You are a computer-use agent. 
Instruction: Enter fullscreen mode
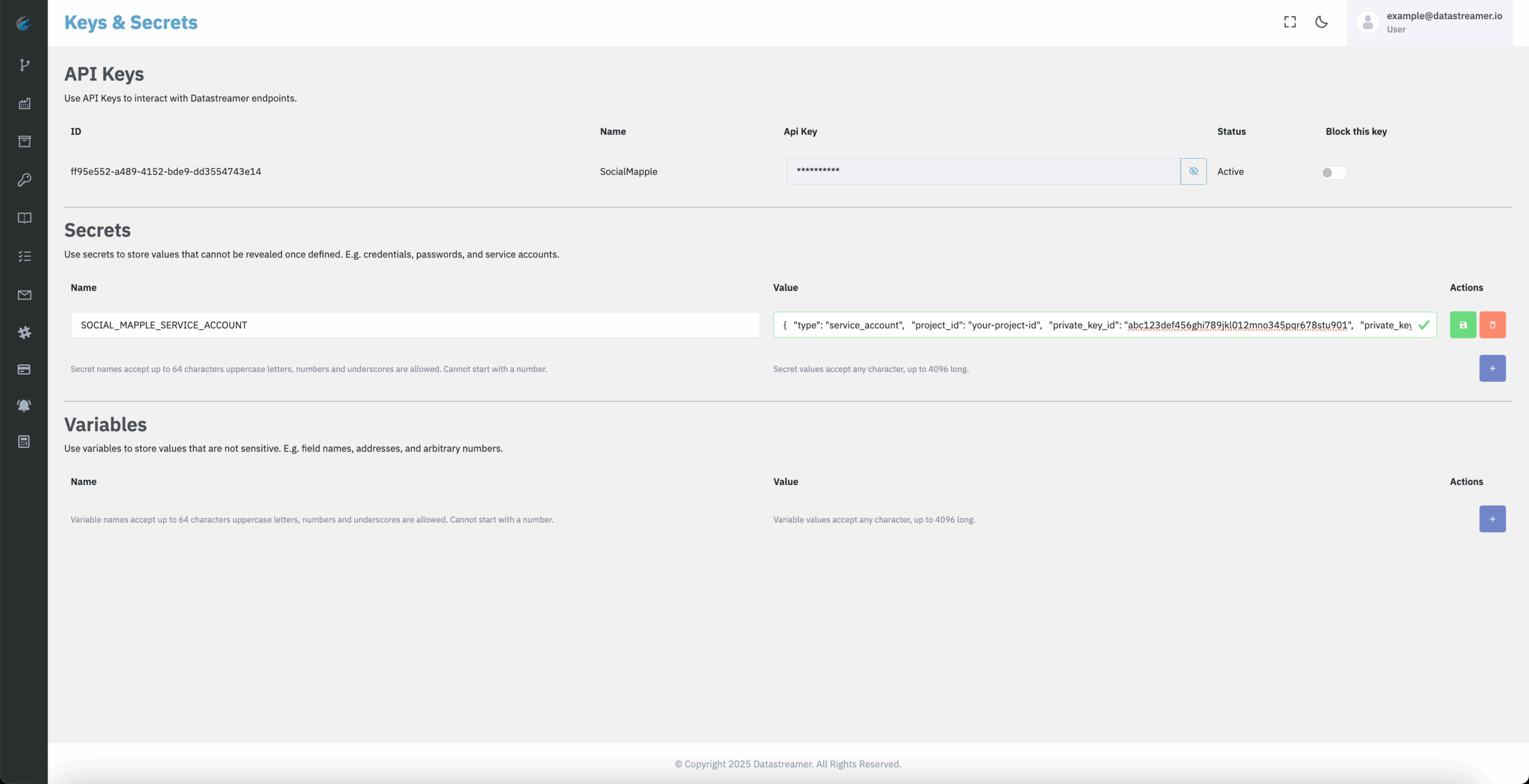coord(1289,22)
